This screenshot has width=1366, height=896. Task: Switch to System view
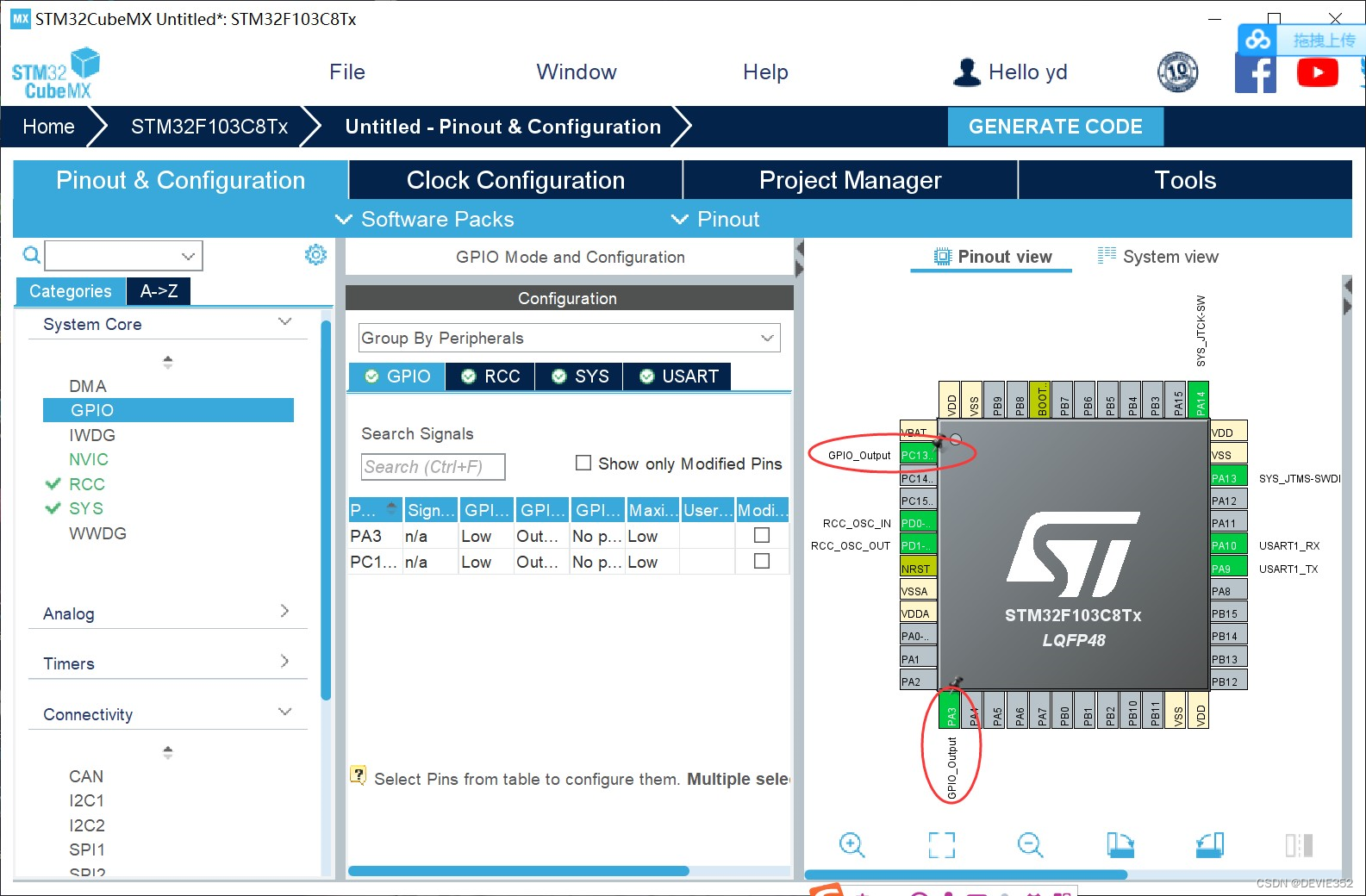click(1157, 257)
